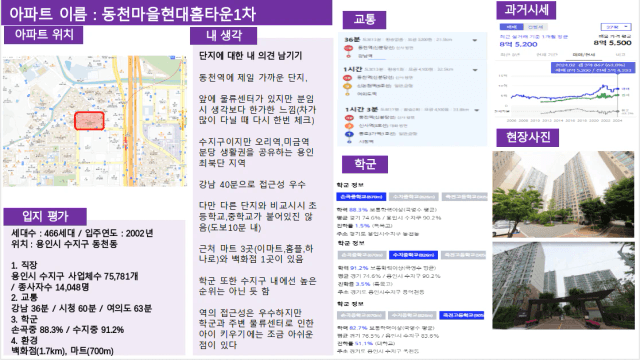Click the text '단지에 대한 내 의견 남기기'
This screenshot has height=360, width=640.
coord(250,56)
